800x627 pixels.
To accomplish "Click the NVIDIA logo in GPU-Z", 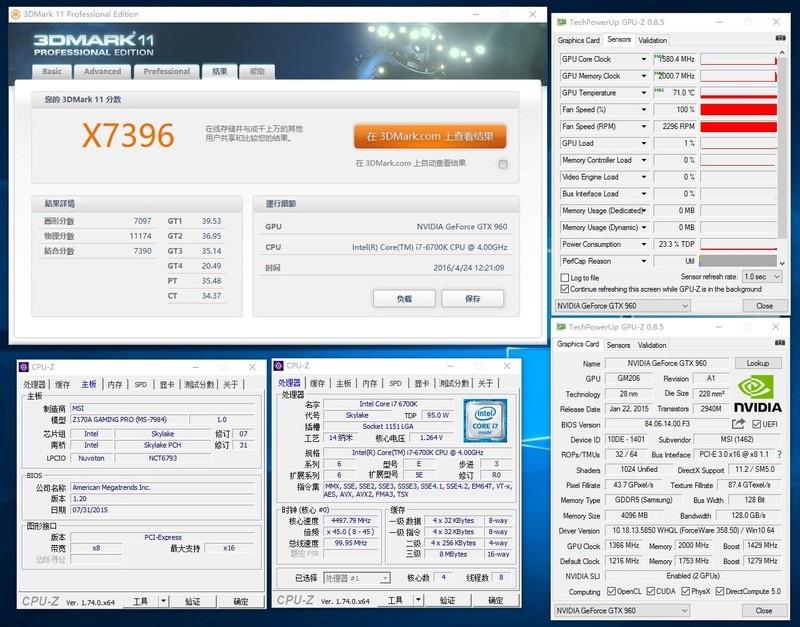I will 758,394.
